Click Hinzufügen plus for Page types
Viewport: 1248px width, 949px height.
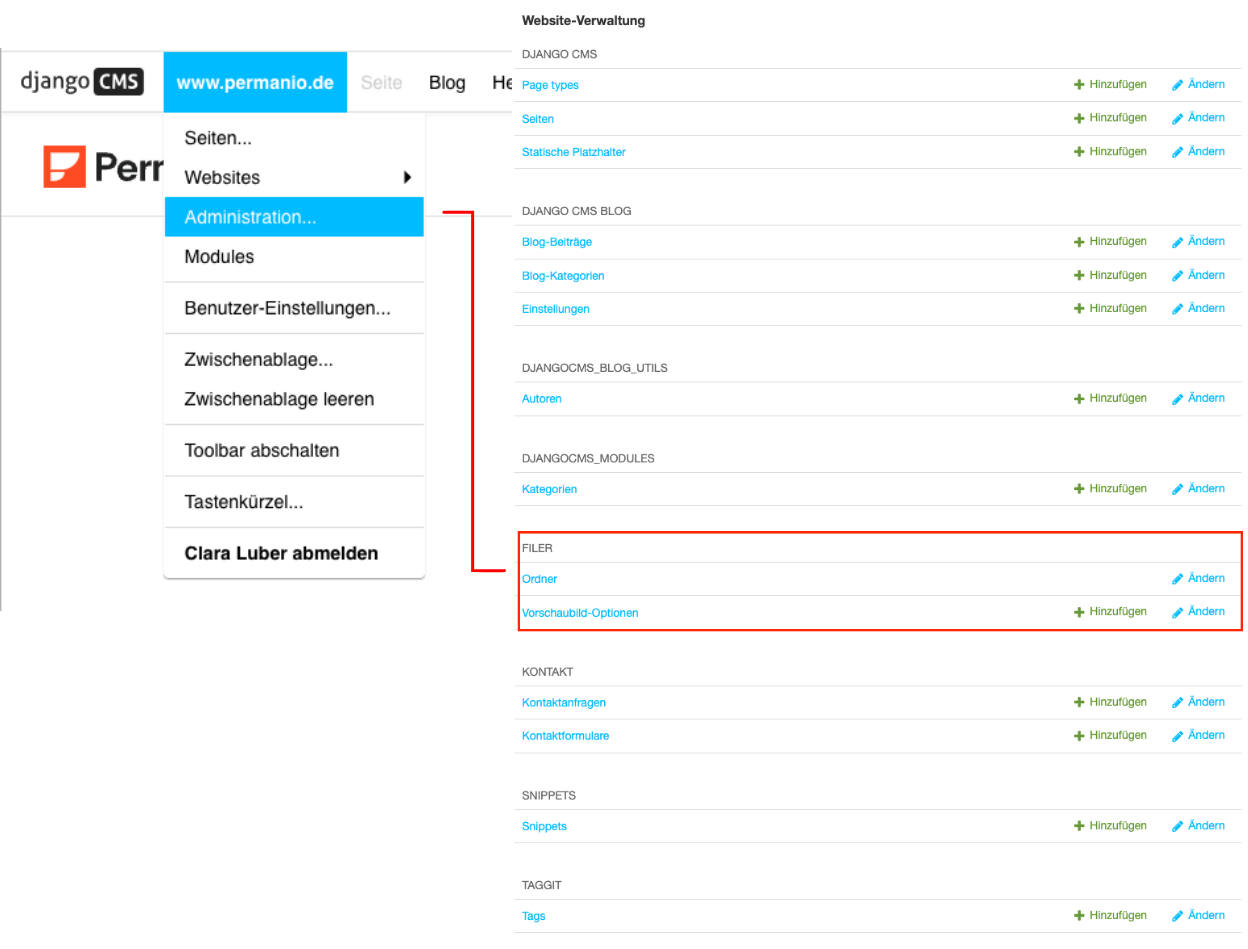pos(1110,85)
